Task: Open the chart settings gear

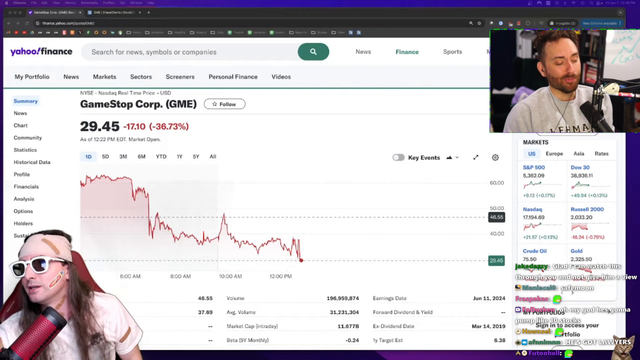Action: (495, 158)
